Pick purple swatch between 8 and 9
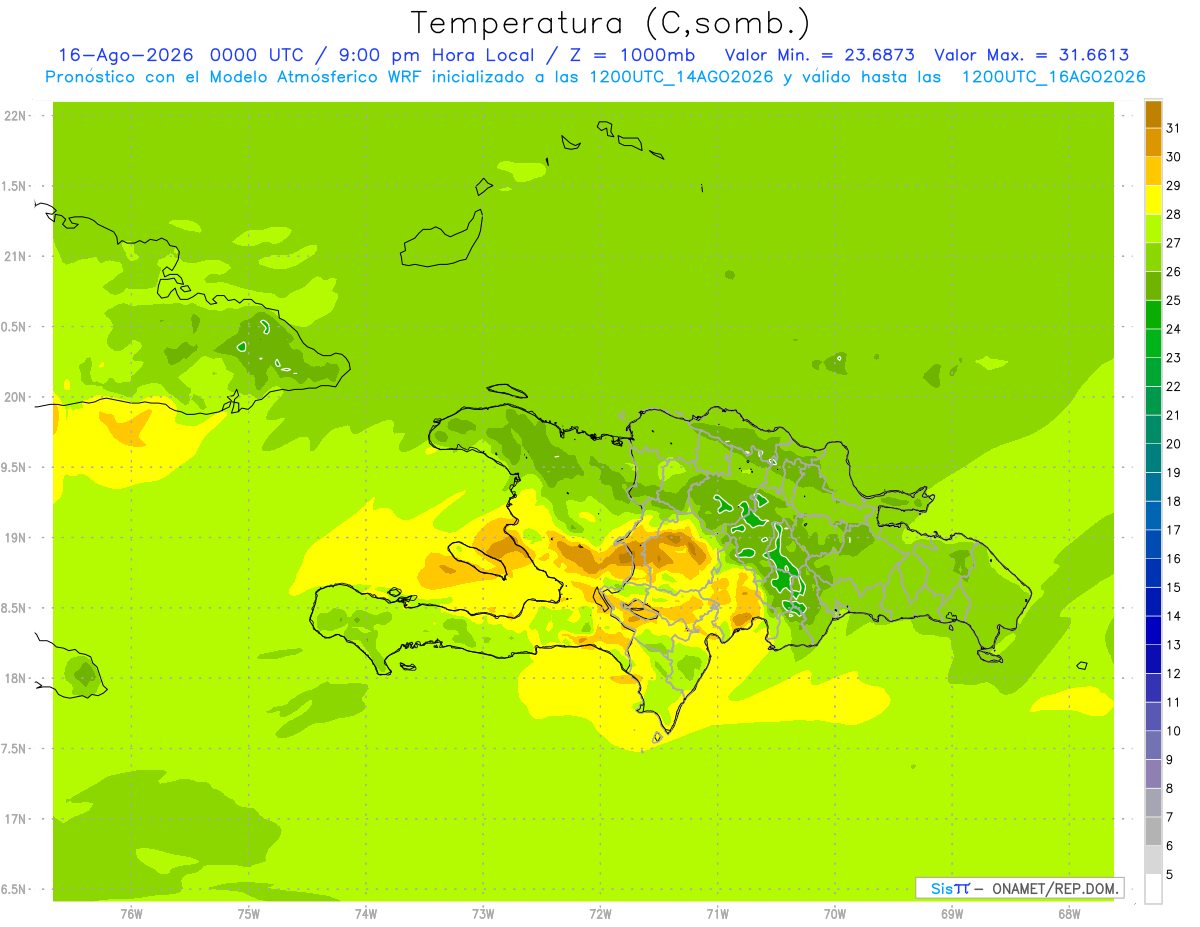 (x=1153, y=774)
